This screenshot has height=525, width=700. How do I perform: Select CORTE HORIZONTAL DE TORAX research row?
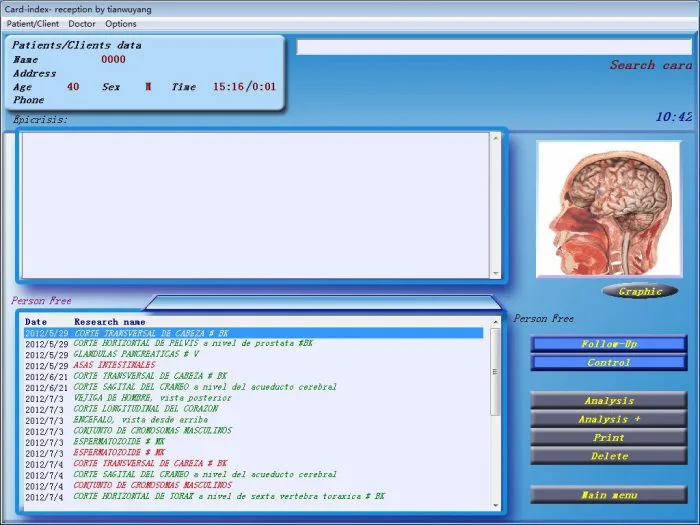coord(254,496)
